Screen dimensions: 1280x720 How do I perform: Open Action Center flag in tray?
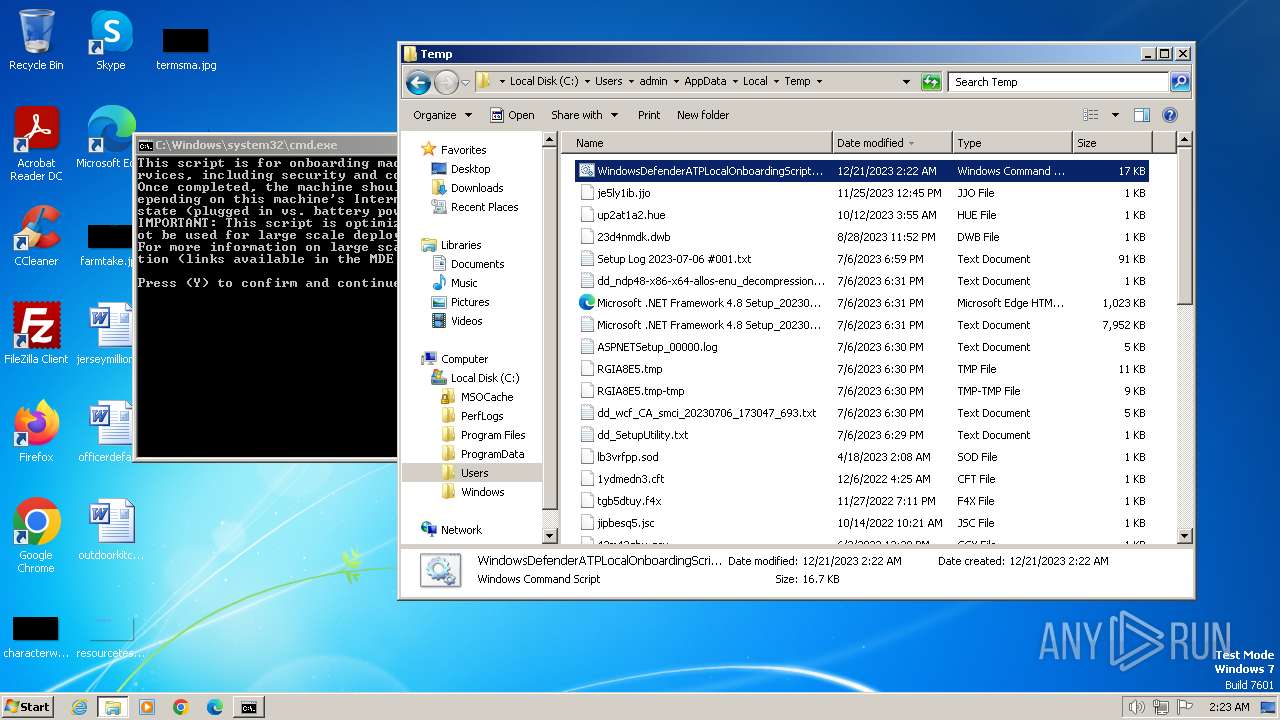pyautogui.click(x=1186, y=707)
